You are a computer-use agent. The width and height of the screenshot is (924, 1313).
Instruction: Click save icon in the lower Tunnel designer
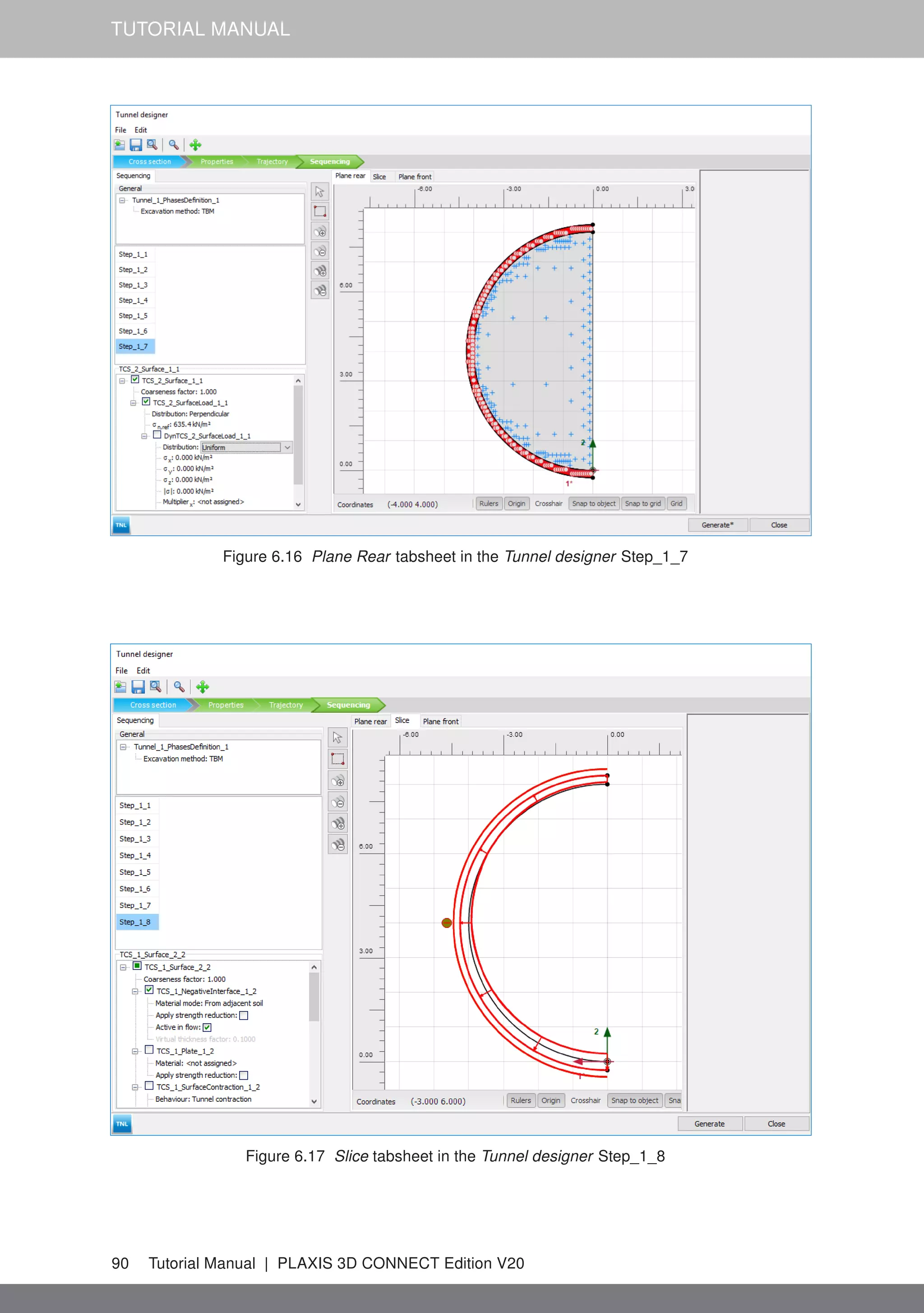(138, 687)
